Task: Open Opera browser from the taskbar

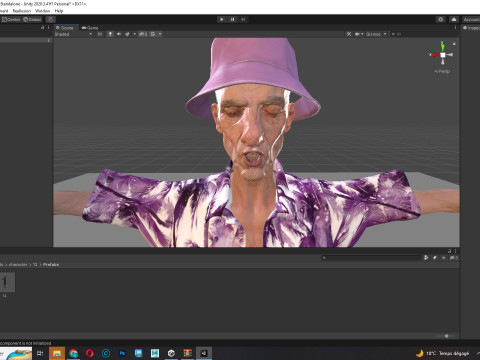Action: point(89,353)
